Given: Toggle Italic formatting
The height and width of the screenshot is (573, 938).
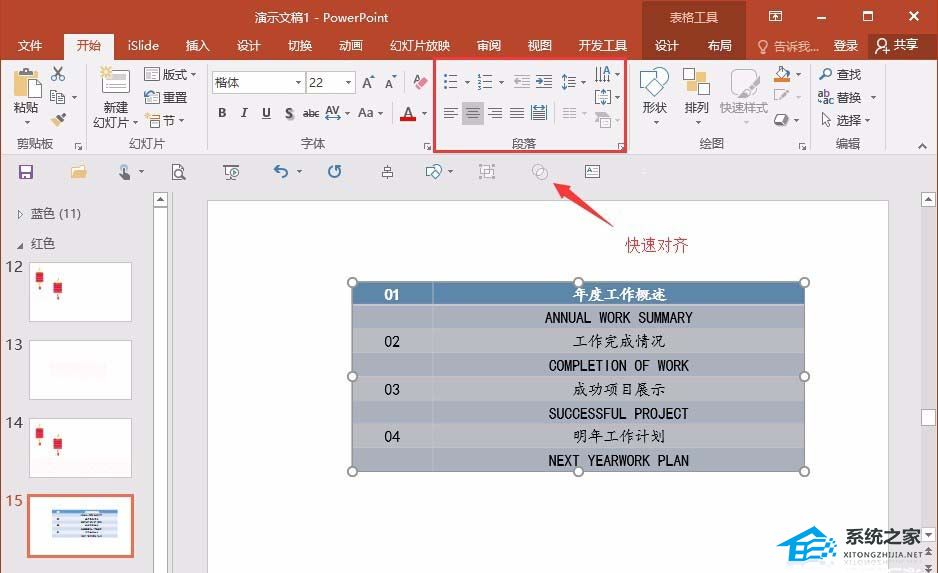Looking at the screenshot, I should [243, 112].
